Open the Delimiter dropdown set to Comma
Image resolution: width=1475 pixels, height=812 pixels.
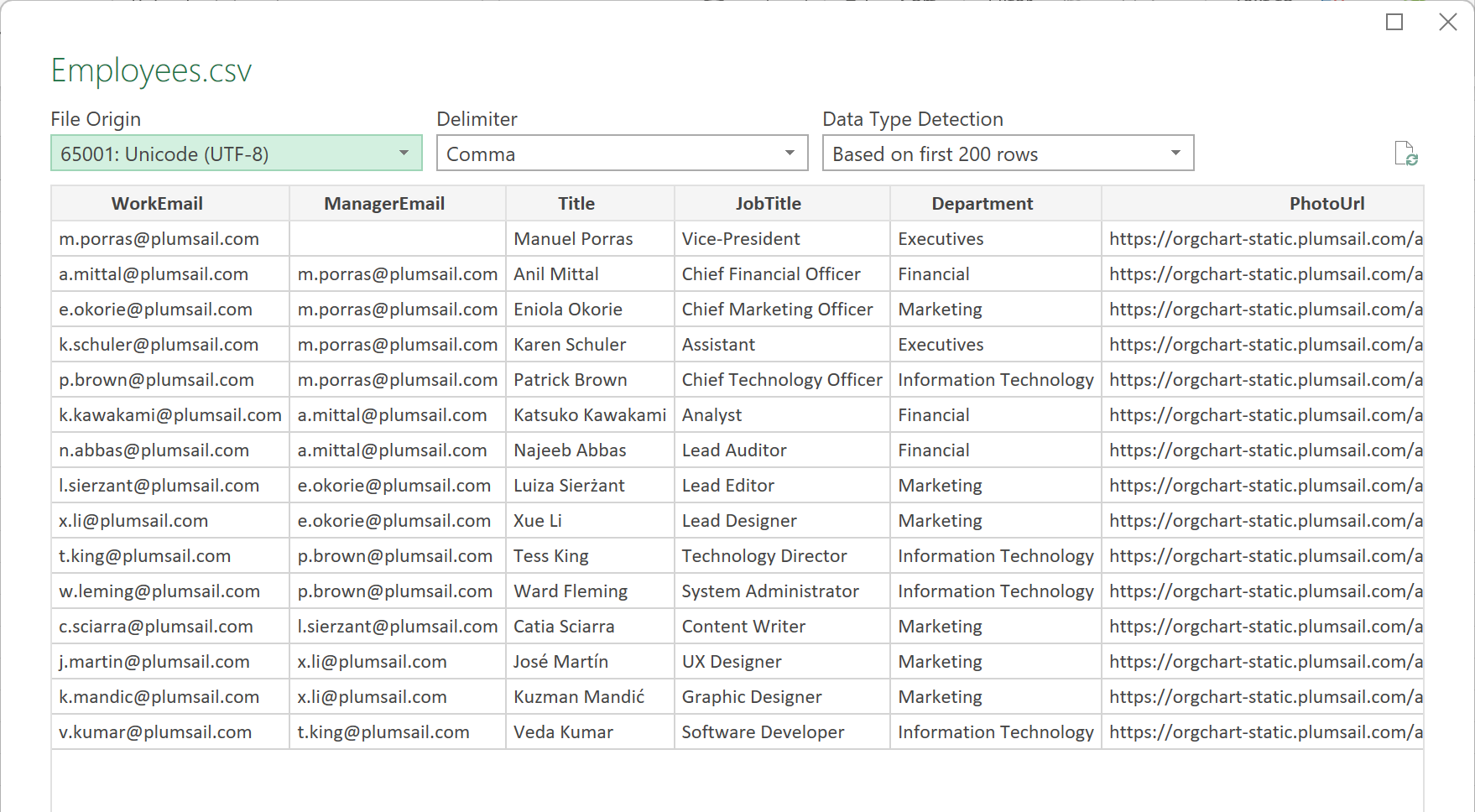pos(623,154)
